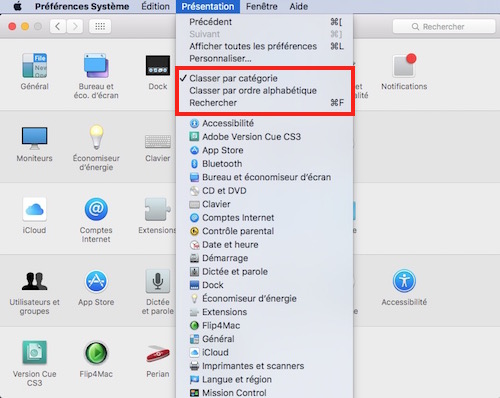The width and height of the screenshot is (500, 398).
Task: Go back with the left arrow button
Action: [x=58, y=26]
